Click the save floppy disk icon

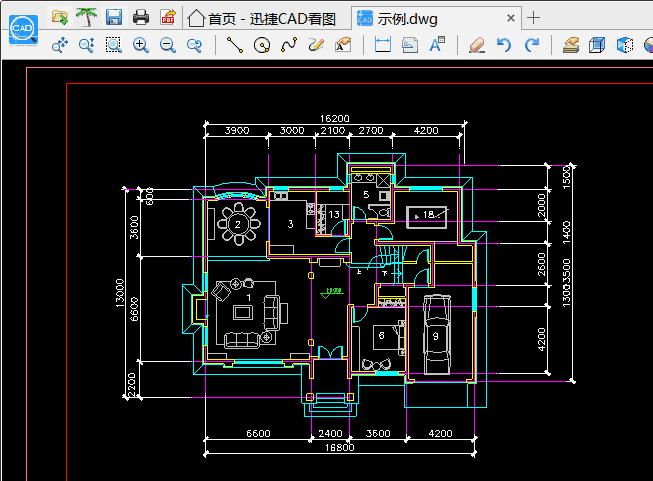coord(114,17)
